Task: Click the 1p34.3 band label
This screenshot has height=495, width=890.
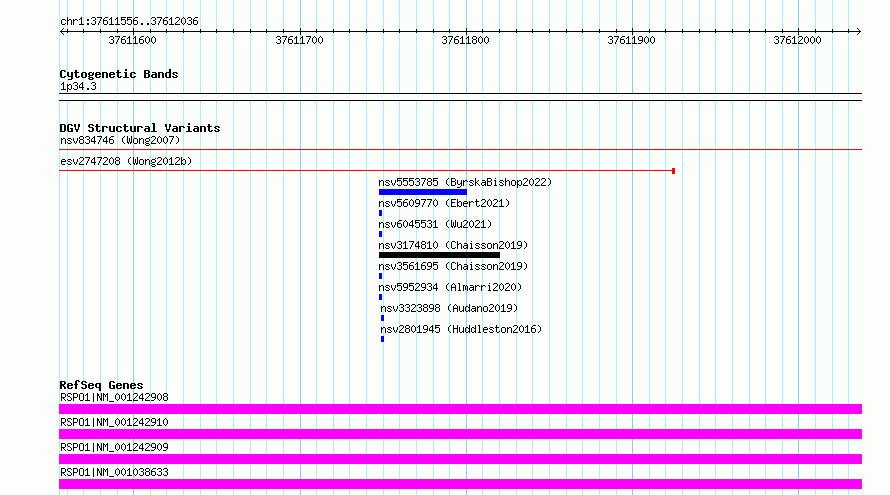Action: (78, 87)
